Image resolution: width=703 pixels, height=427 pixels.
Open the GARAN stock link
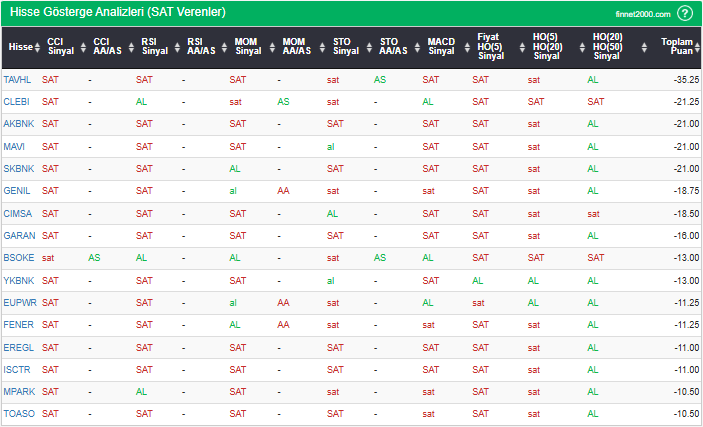click(x=18, y=236)
